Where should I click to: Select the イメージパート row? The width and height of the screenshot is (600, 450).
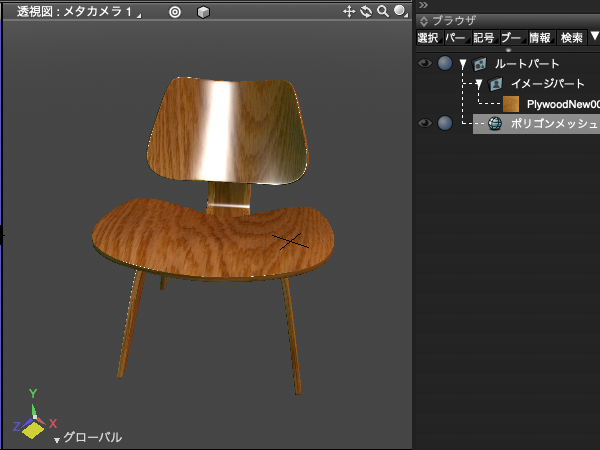pos(548,83)
